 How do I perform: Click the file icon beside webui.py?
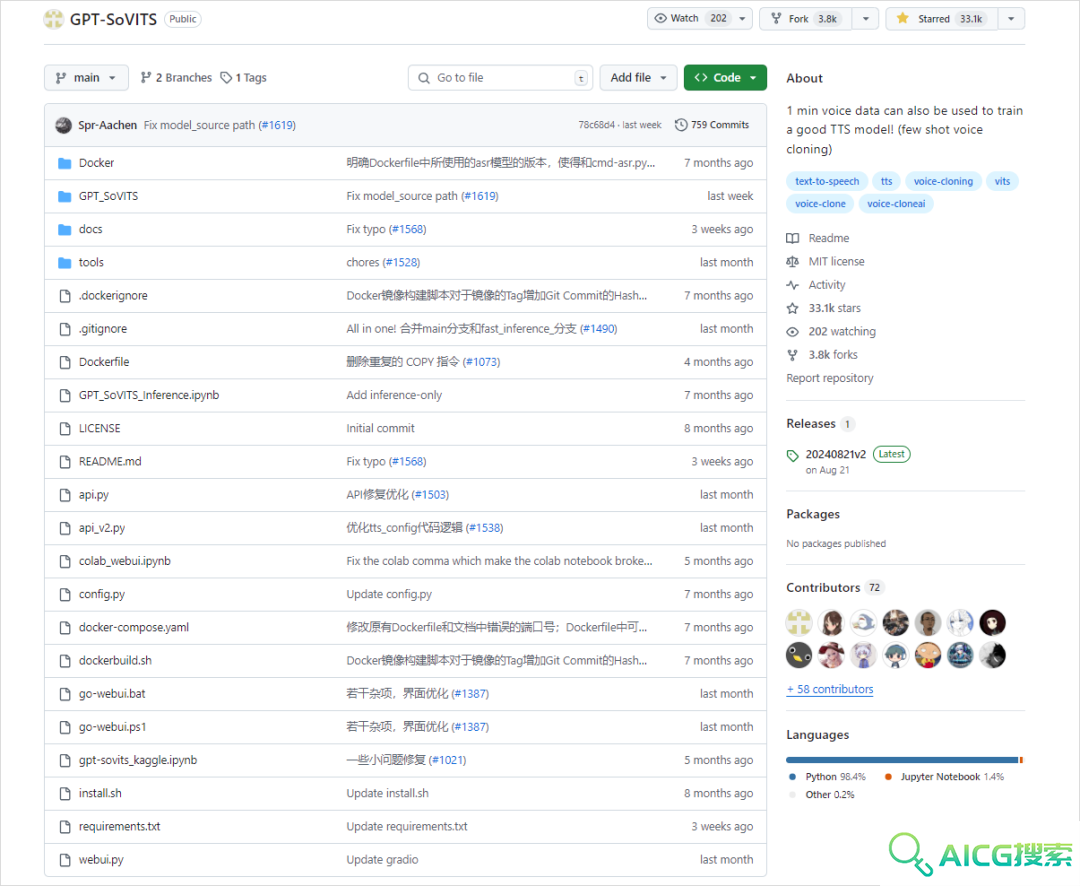65,860
